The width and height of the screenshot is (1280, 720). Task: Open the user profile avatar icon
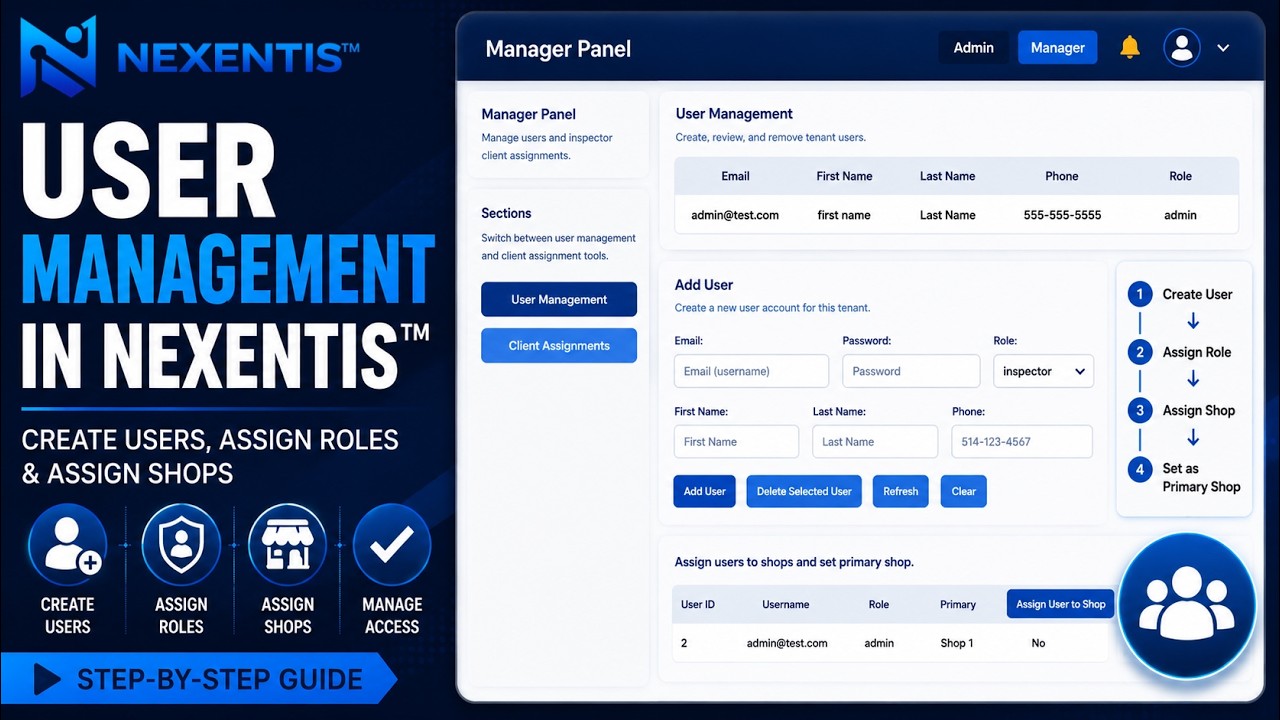pos(1182,47)
